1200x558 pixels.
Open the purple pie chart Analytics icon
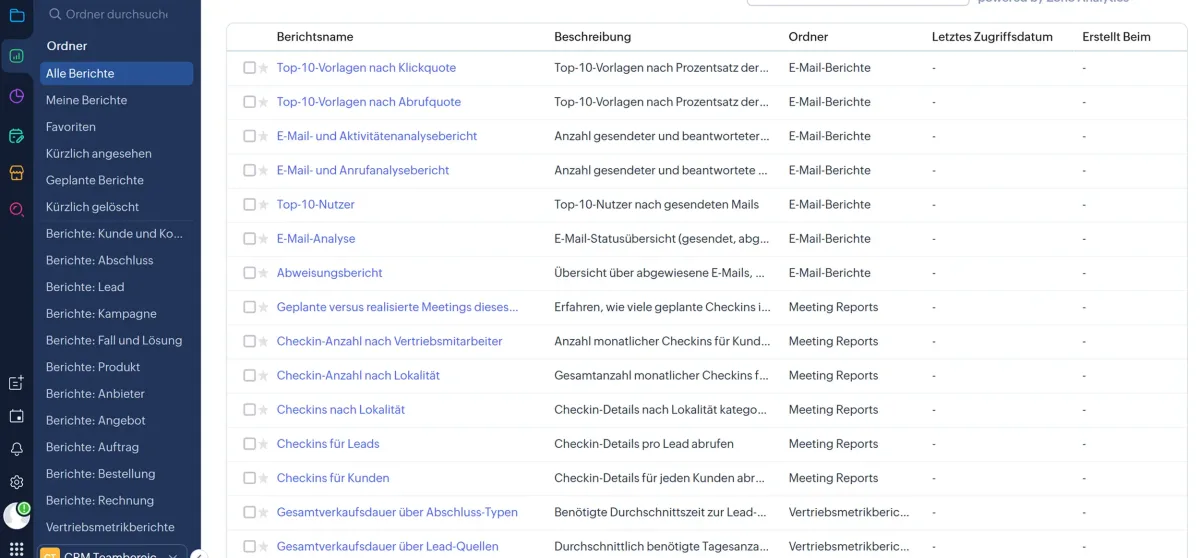point(16,96)
